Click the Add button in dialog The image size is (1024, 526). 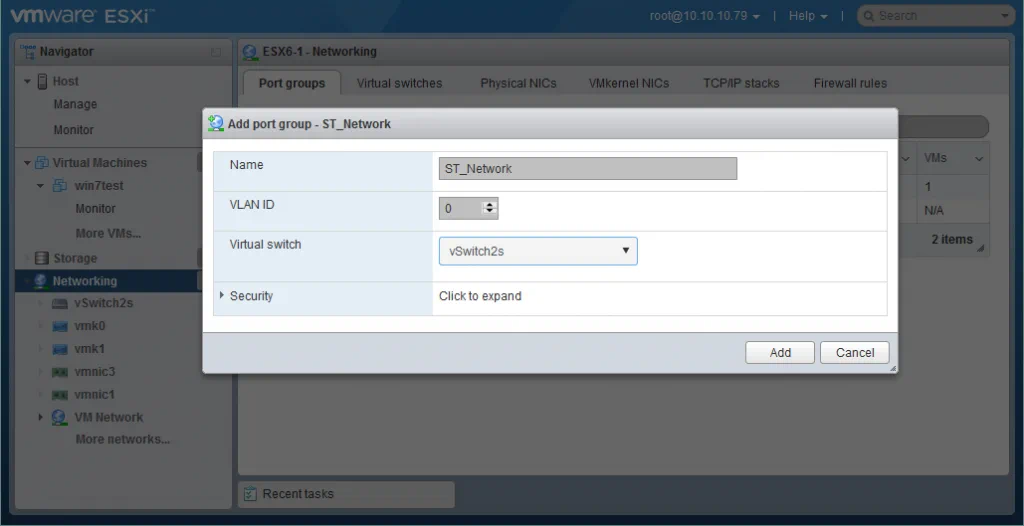coord(780,353)
